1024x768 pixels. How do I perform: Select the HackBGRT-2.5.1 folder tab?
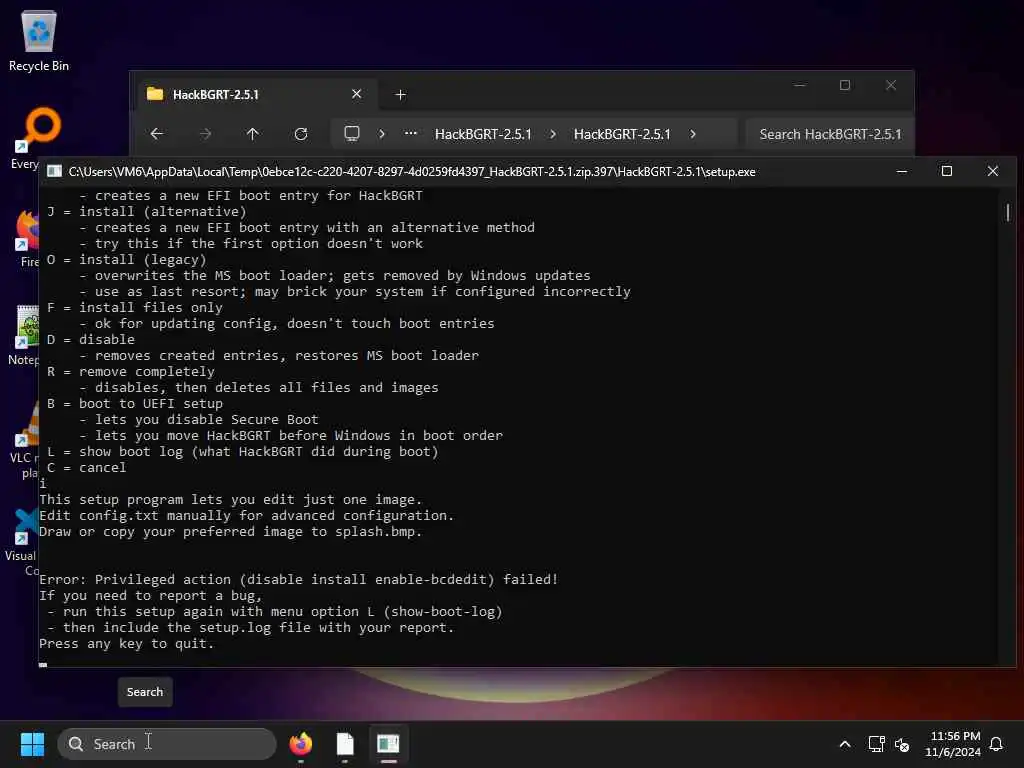pyautogui.click(x=257, y=94)
